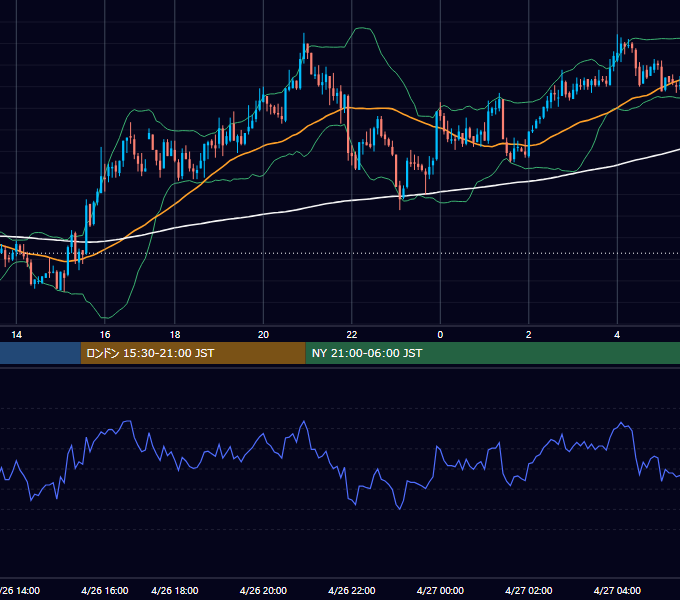Viewport: 680px width, 600px height.
Task: Click the blue session bar before London
Action: coord(40,353)
